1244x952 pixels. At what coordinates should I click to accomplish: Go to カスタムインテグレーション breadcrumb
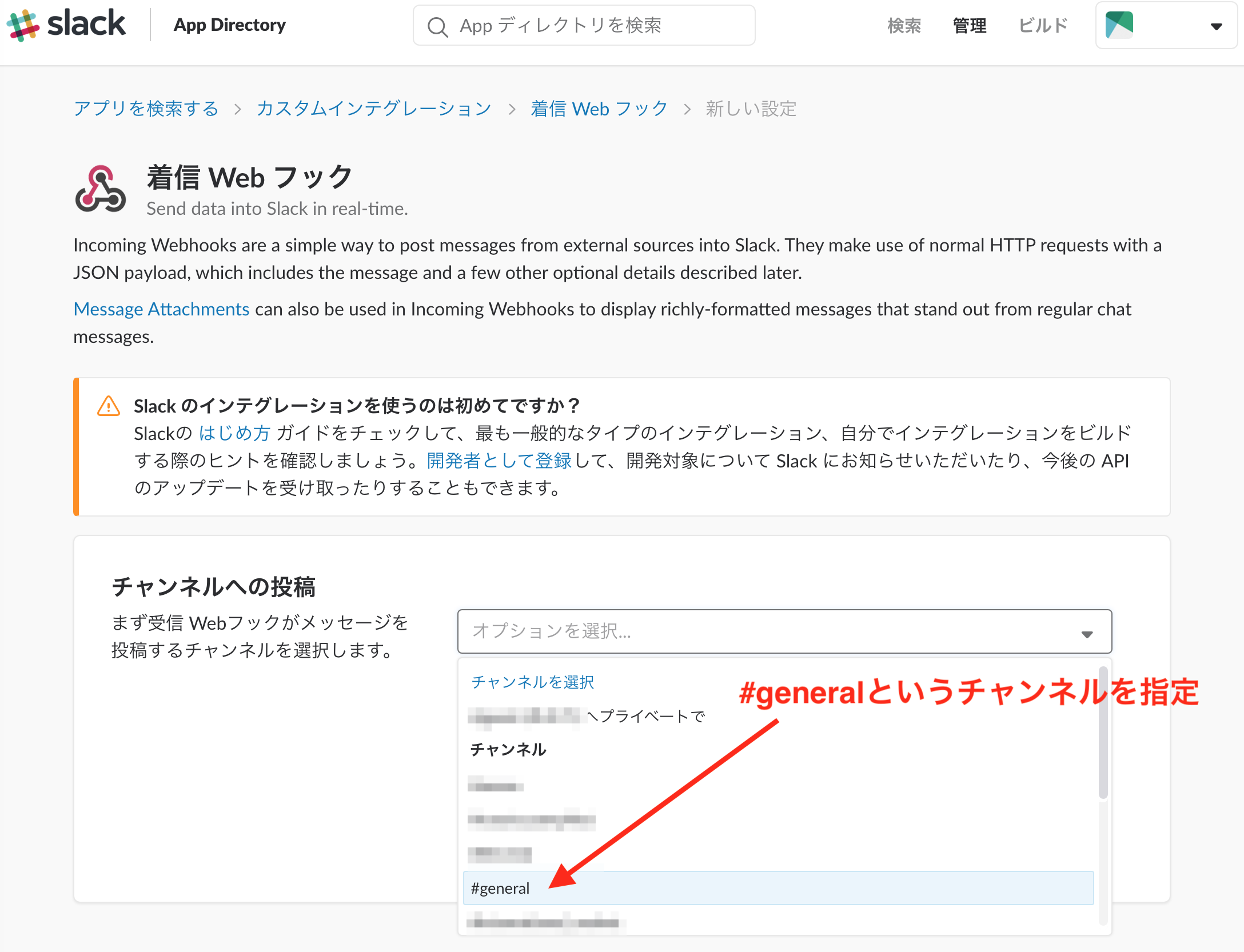374,109
